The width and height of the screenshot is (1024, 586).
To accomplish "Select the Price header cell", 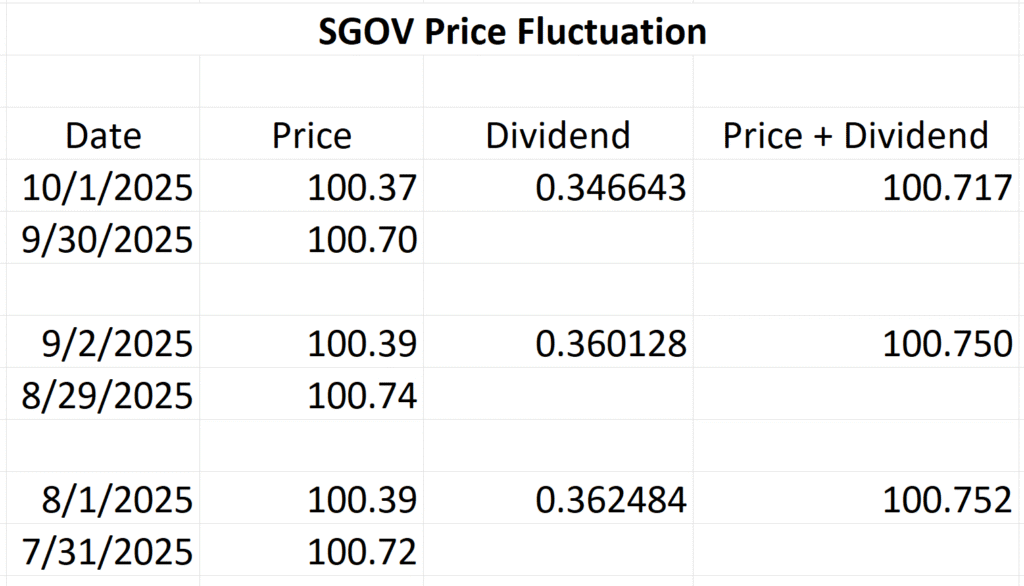I will [312, 136].
